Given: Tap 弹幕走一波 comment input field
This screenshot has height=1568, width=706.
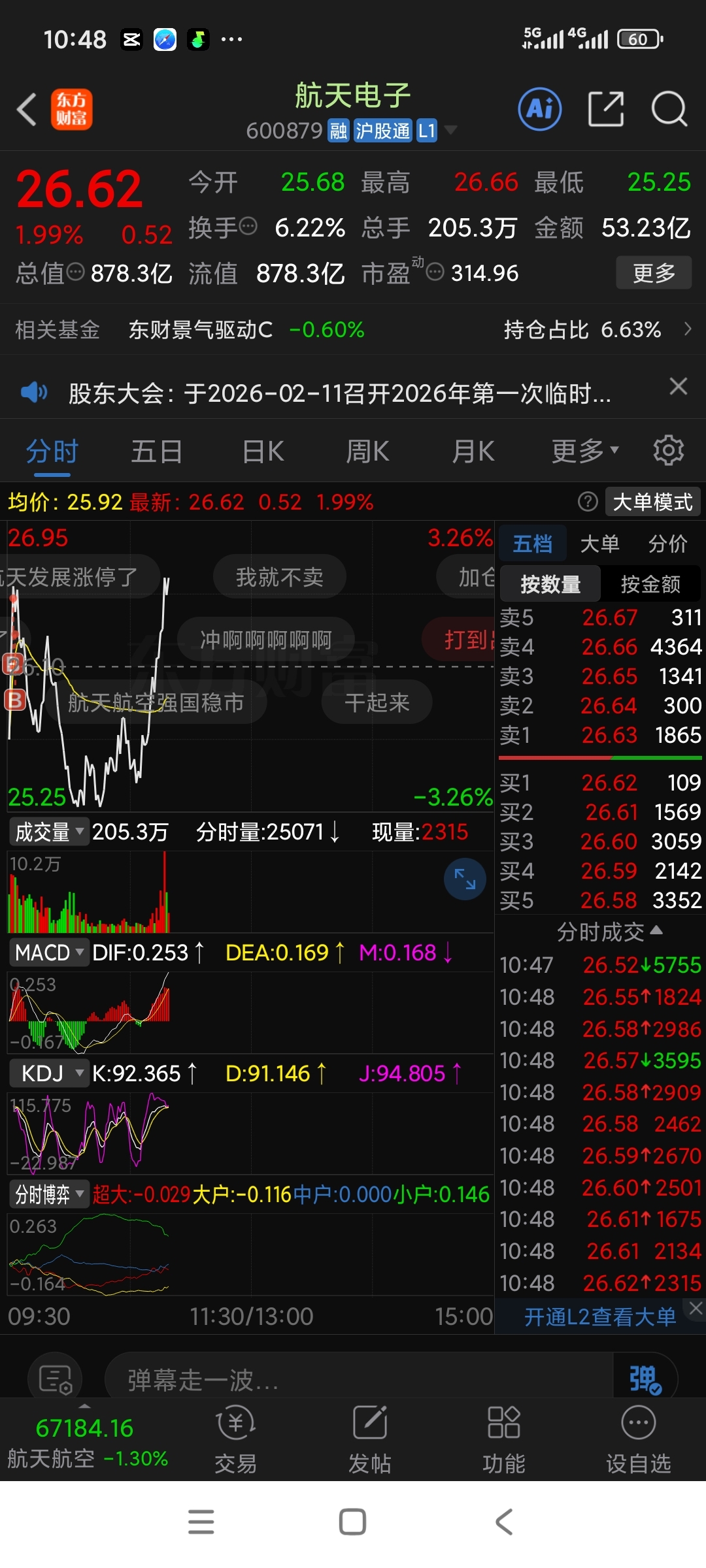Looking at the screenshot, I should pyautogui.click(x=360, y=1380).
